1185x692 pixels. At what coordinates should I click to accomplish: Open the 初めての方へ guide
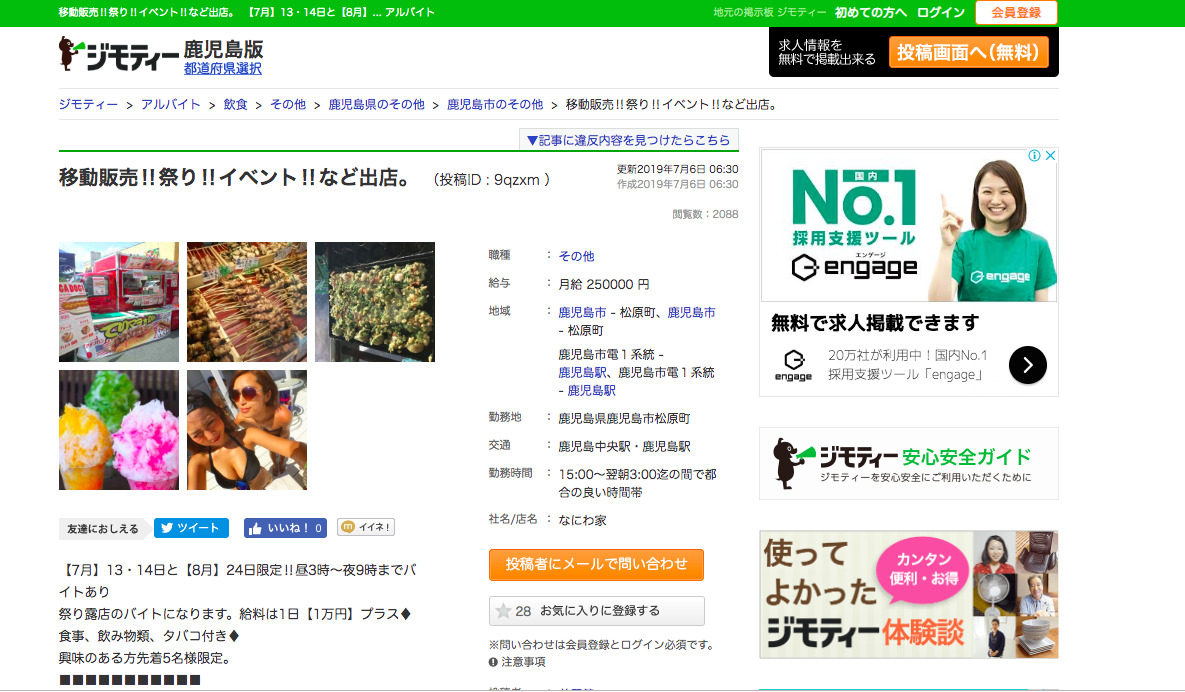pyautogui.click(x=871, y=12)
